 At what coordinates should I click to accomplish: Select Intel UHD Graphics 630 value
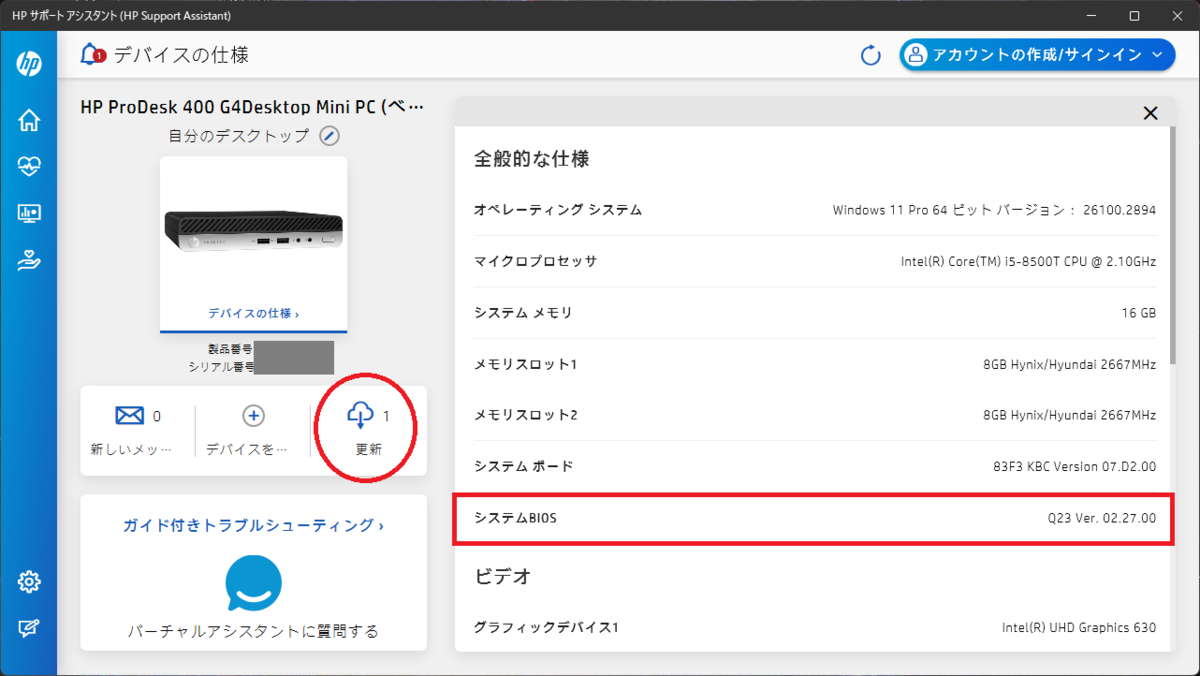pyautogui.click(x=1079, y=627)
